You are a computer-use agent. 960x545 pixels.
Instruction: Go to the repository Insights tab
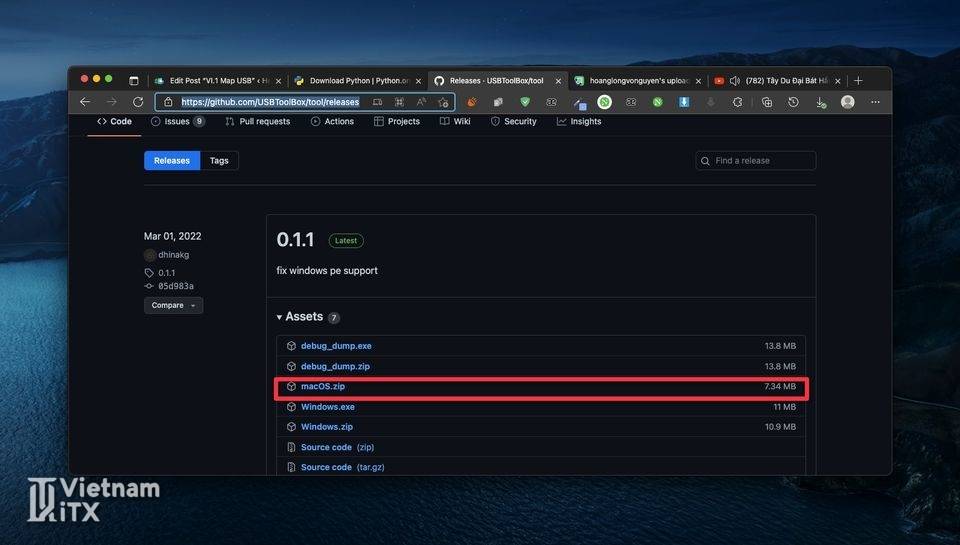pos(579,122)
